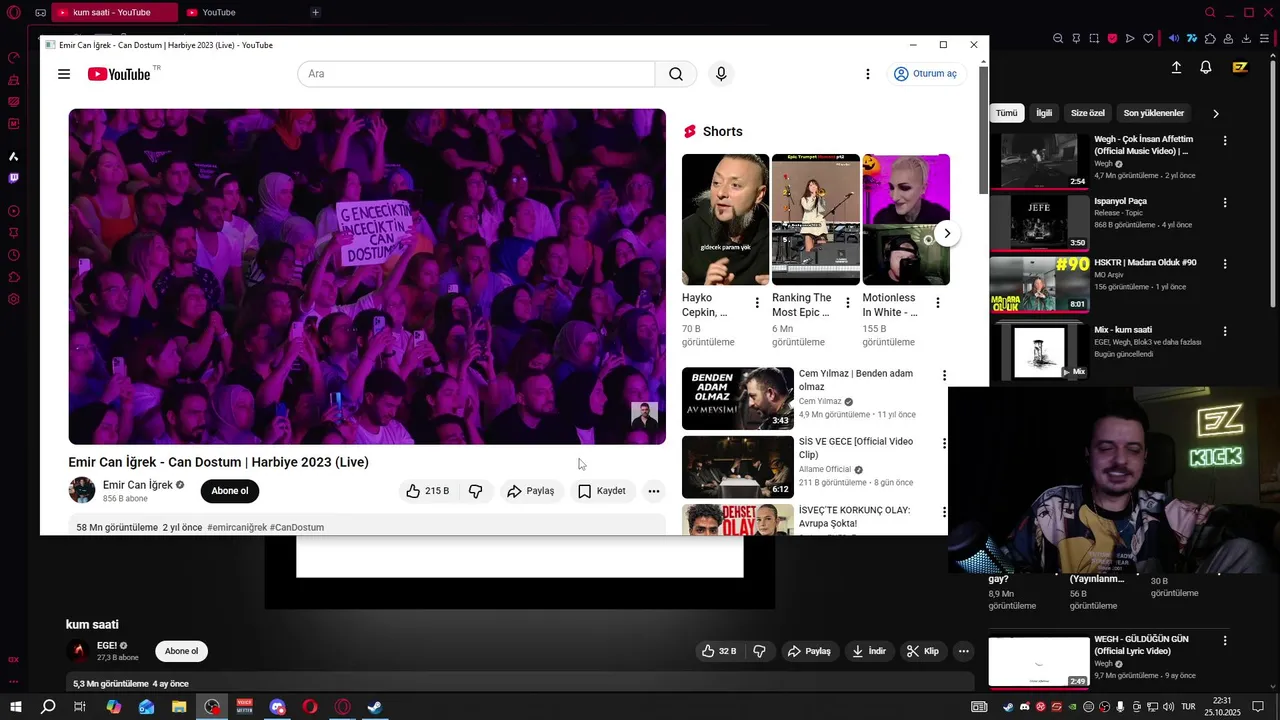Open the 'Mix - kum saati' playlist title

pyautogui.click(x=1123, y=330)
